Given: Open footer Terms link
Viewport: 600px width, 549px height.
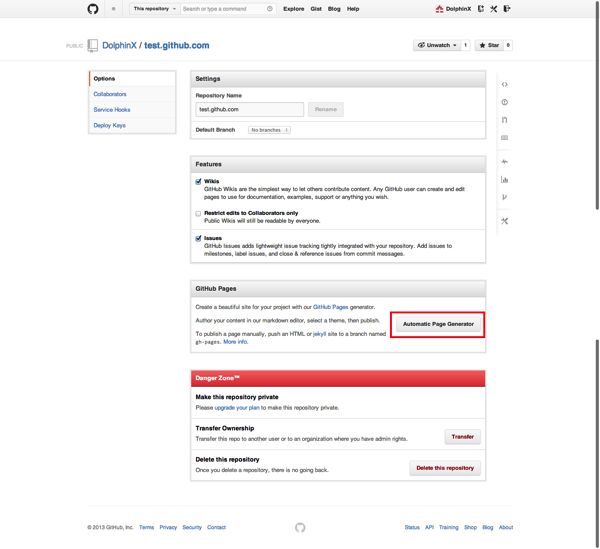Looking at the screenshot, I should (147, 527).
